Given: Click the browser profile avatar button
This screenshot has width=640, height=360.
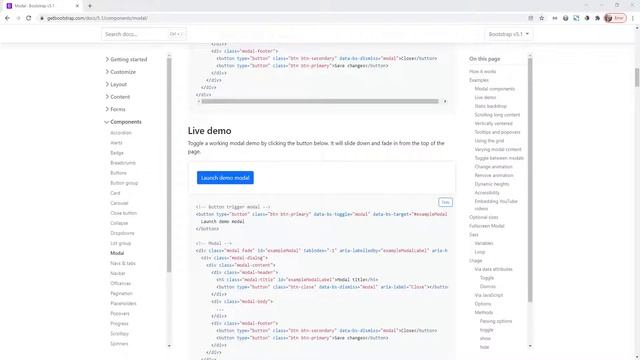Looking at the screenshot, I should (615, 18).
